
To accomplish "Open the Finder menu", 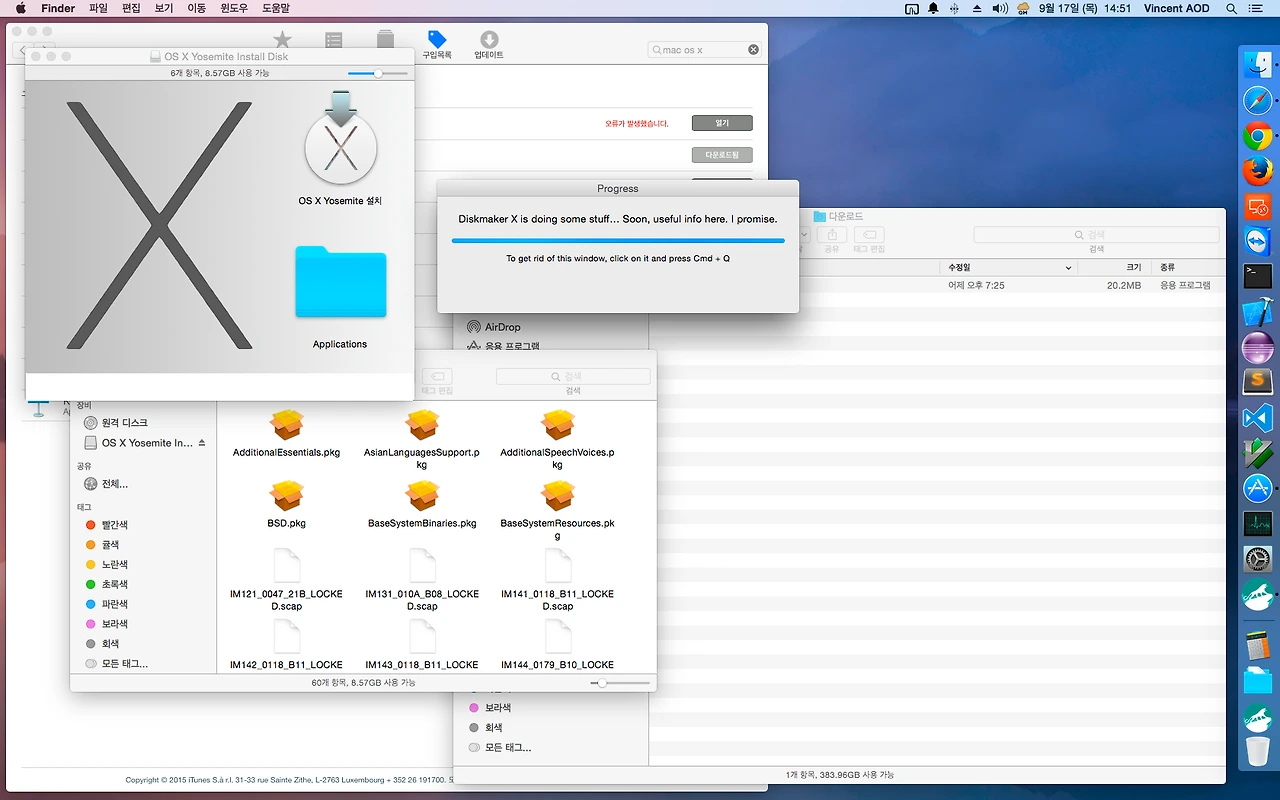I will click(x=58, y=8).
